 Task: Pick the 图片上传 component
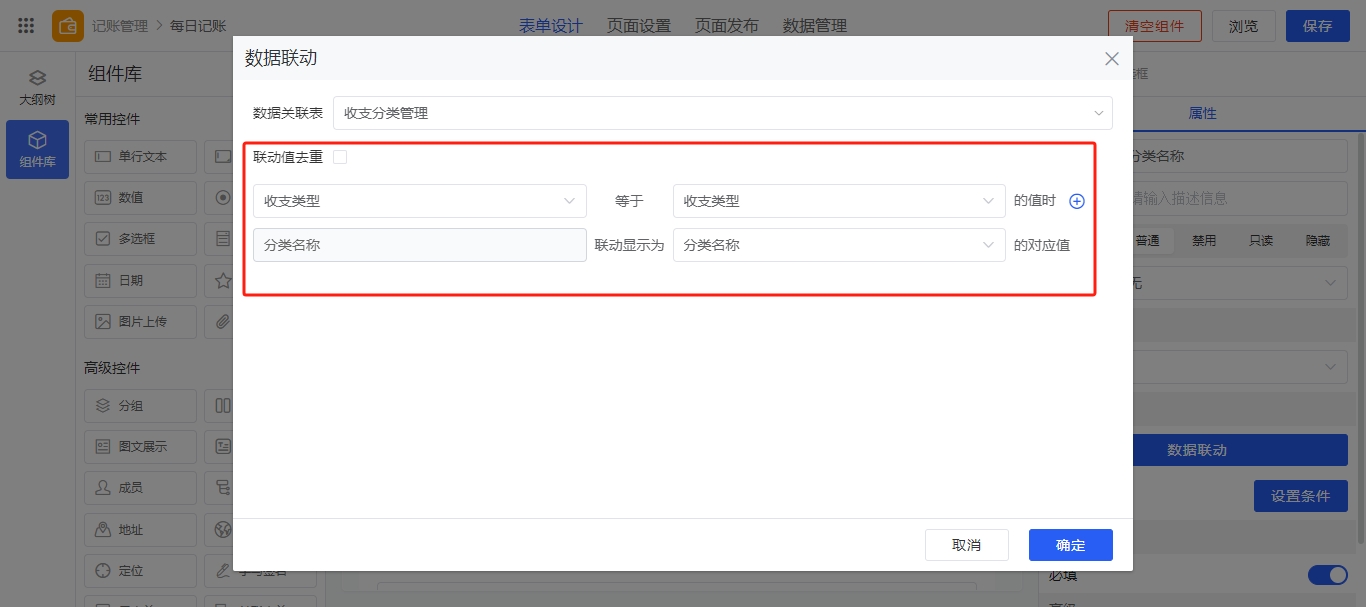coord(141,322)
